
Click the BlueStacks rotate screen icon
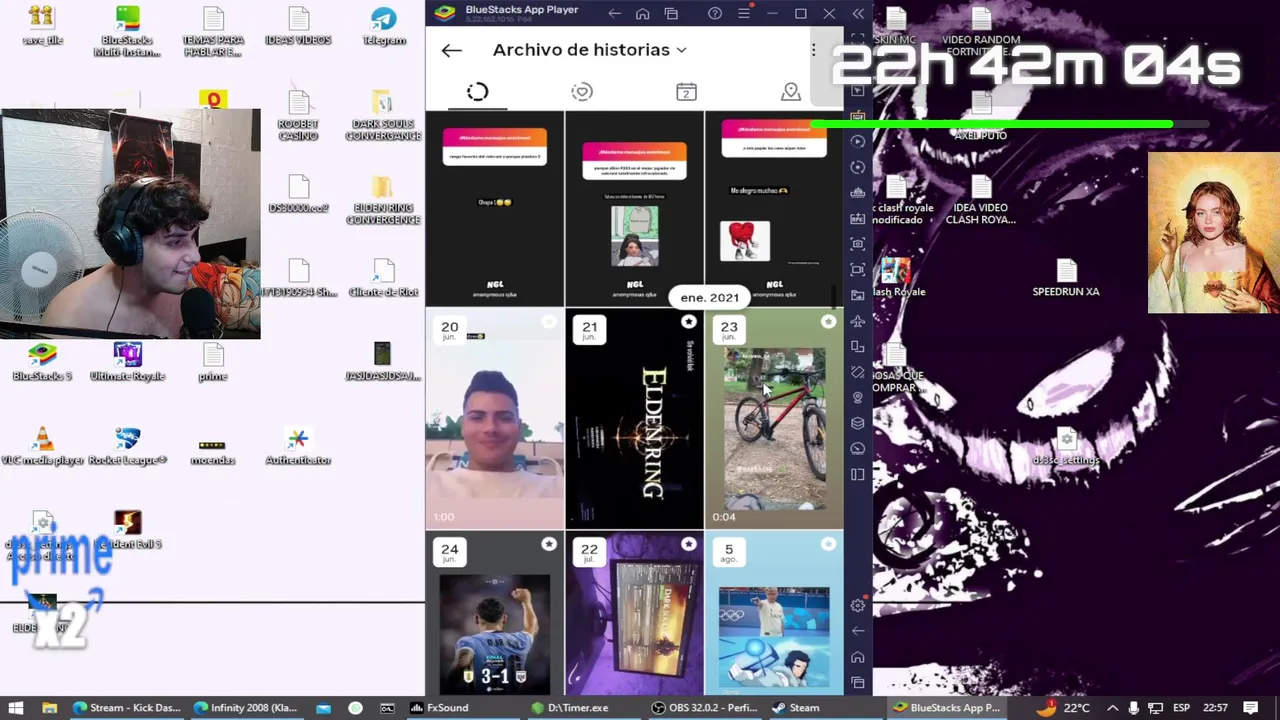point(858,372)
